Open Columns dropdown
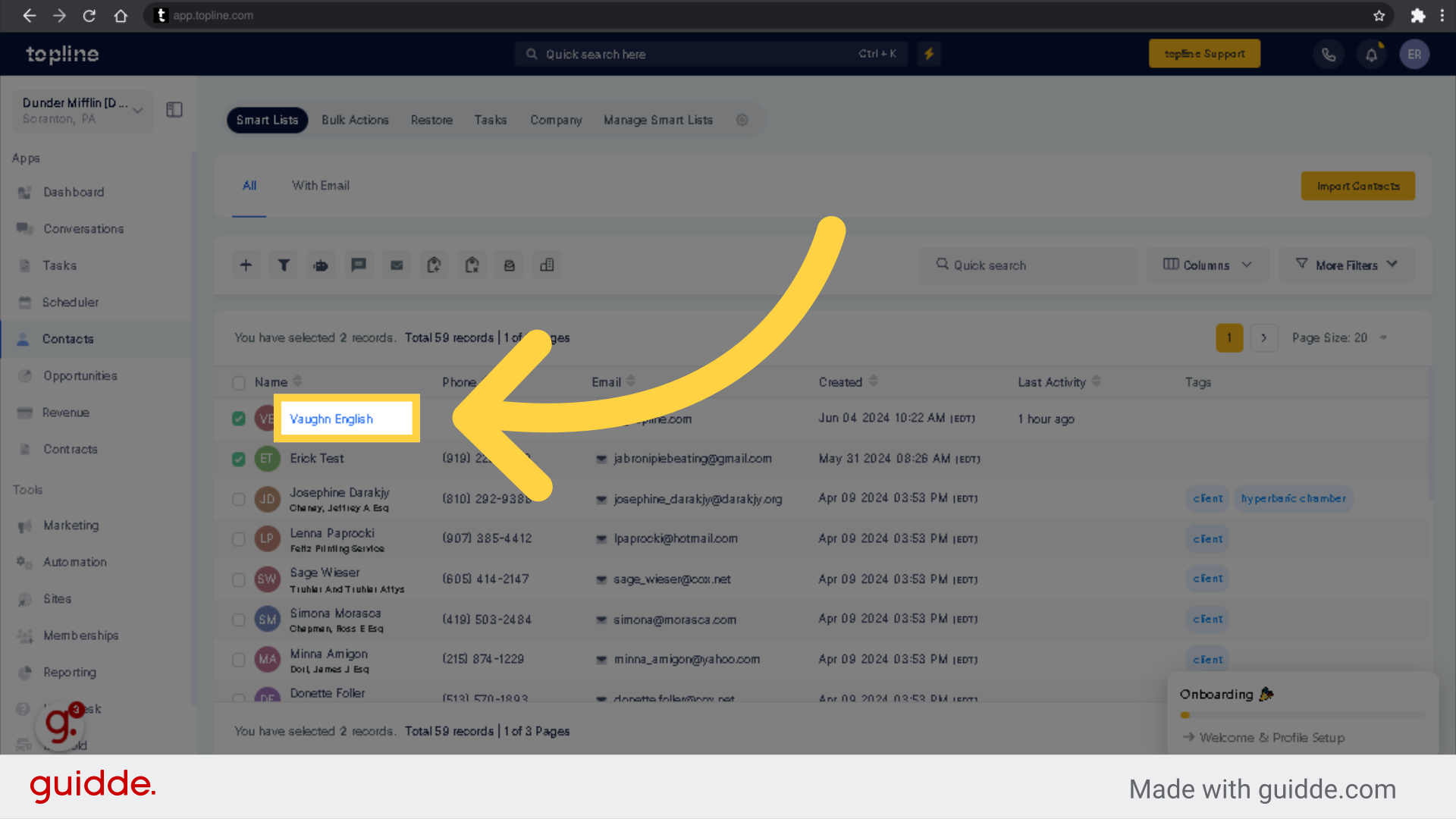The image size is (1456, 819). (x=1207, y=265)
